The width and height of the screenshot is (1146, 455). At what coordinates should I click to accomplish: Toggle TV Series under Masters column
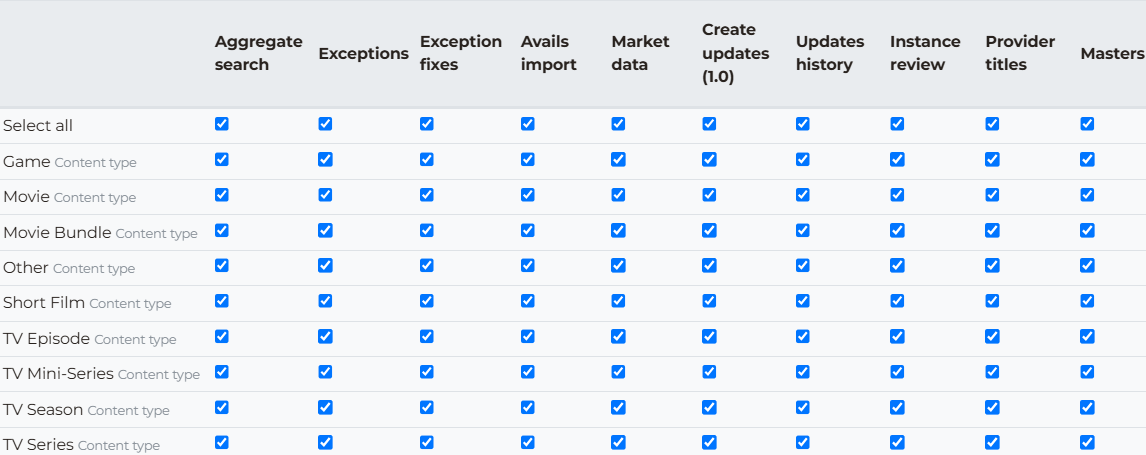coord(1087,443)
